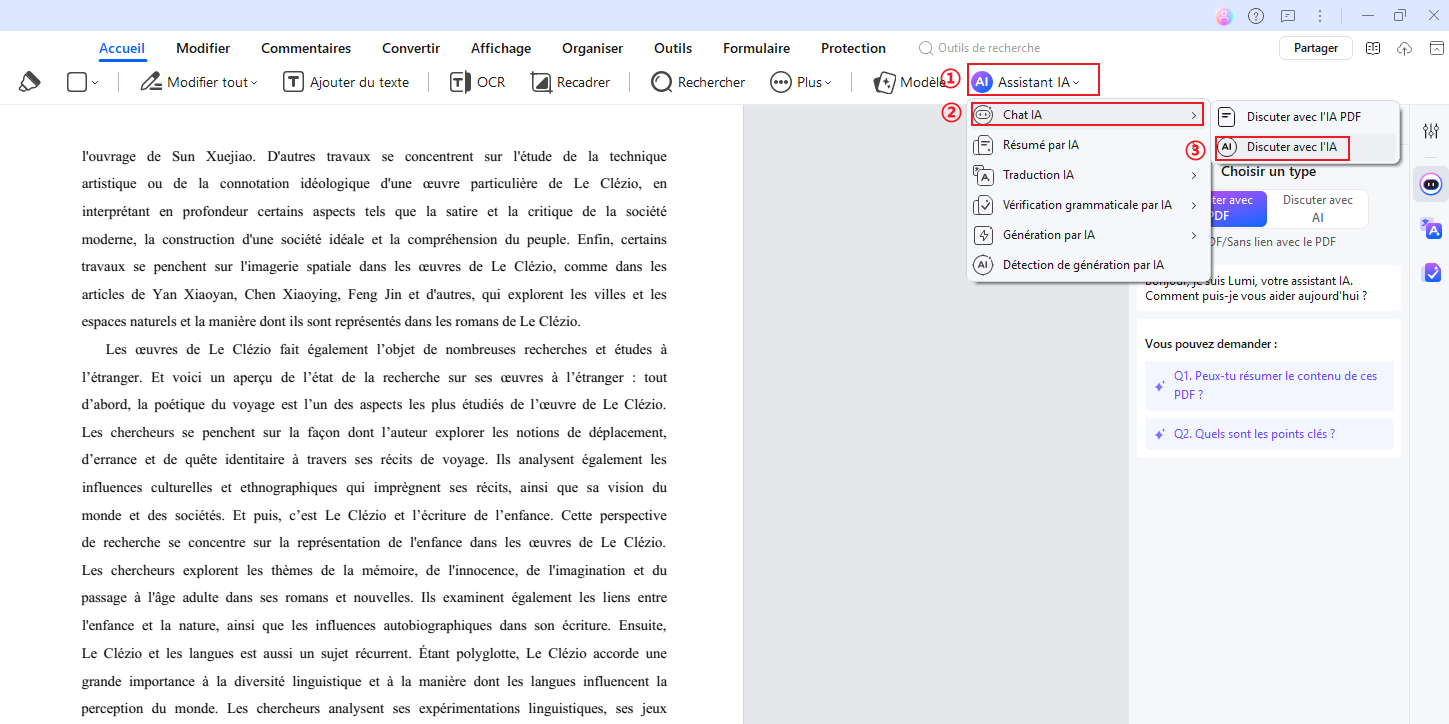This screenshot has width=1449, height=724.
Task: Open the Commentaires tab
Action: point(306,48)
